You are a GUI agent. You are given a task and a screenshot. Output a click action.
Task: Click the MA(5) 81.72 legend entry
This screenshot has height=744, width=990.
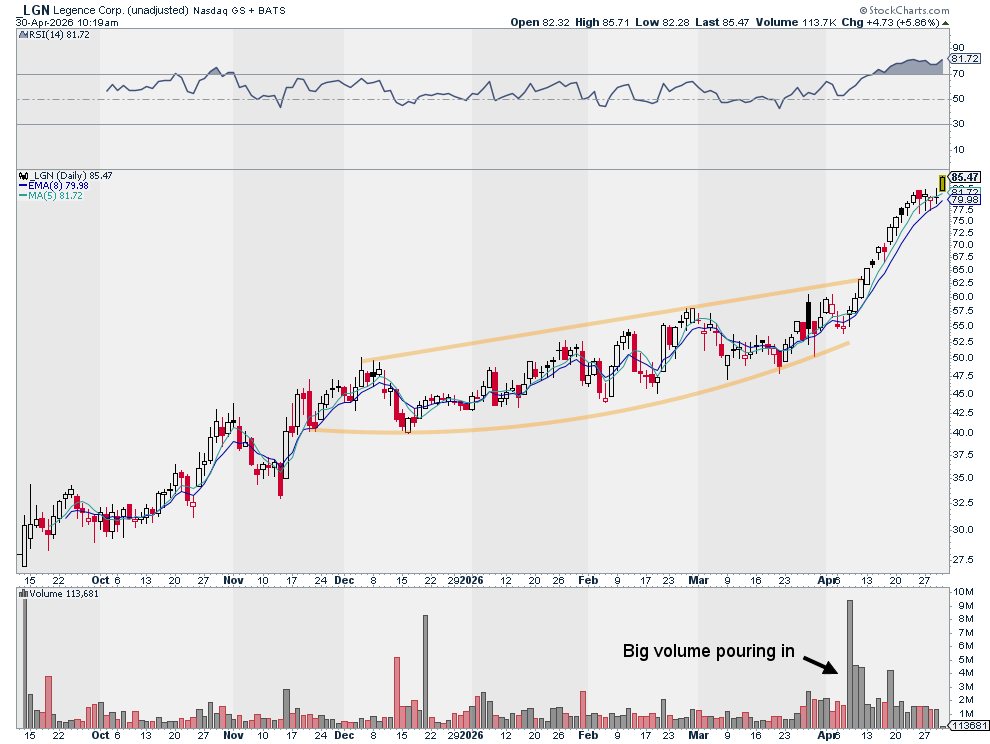[51, 196]
